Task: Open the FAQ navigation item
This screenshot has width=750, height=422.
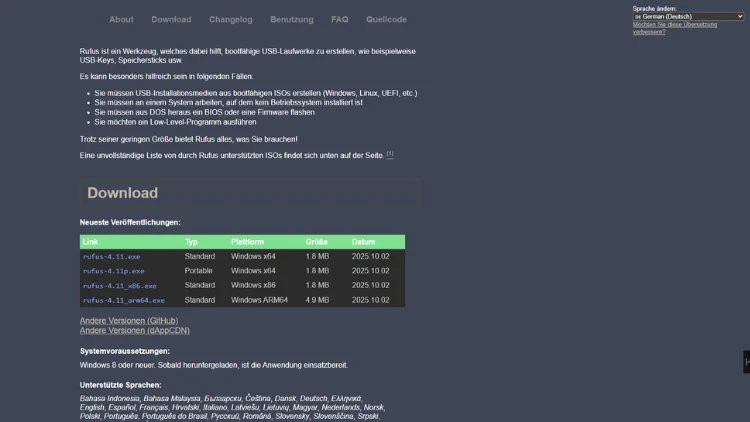Action: point(340,19)
